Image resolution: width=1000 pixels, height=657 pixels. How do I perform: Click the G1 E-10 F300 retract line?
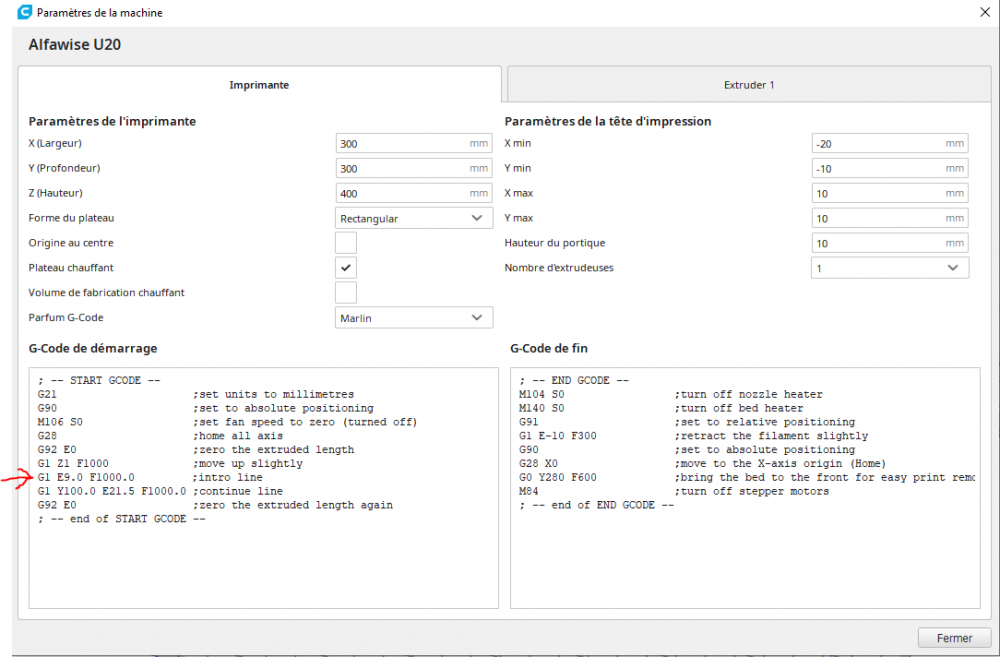click(x=693, y=436)
